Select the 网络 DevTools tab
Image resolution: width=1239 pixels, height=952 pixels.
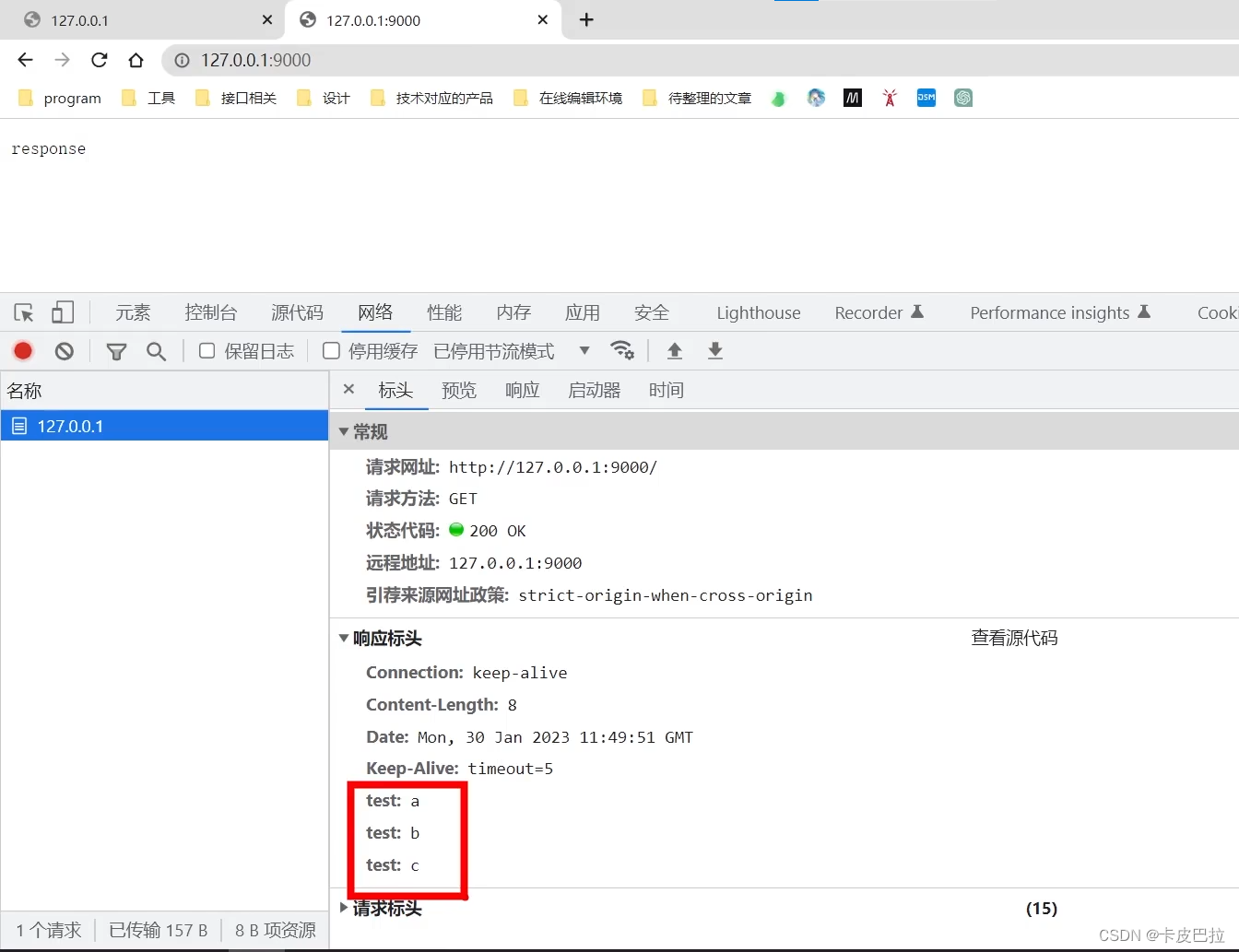pos(375,312)
